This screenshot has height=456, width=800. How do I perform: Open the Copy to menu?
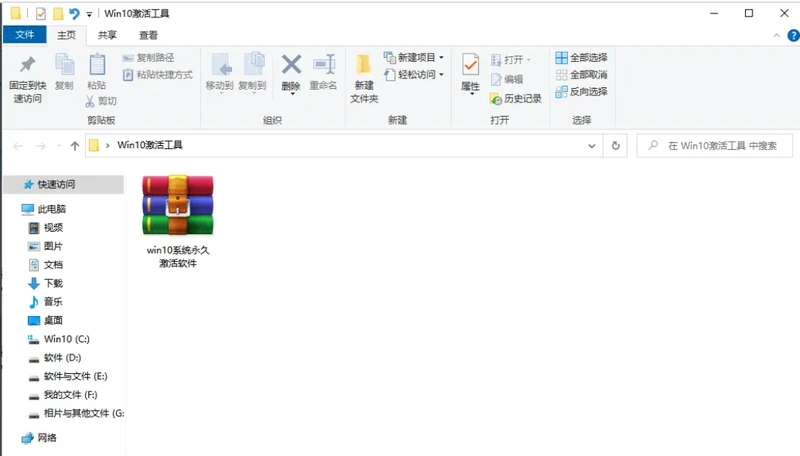tap(253, 73)
